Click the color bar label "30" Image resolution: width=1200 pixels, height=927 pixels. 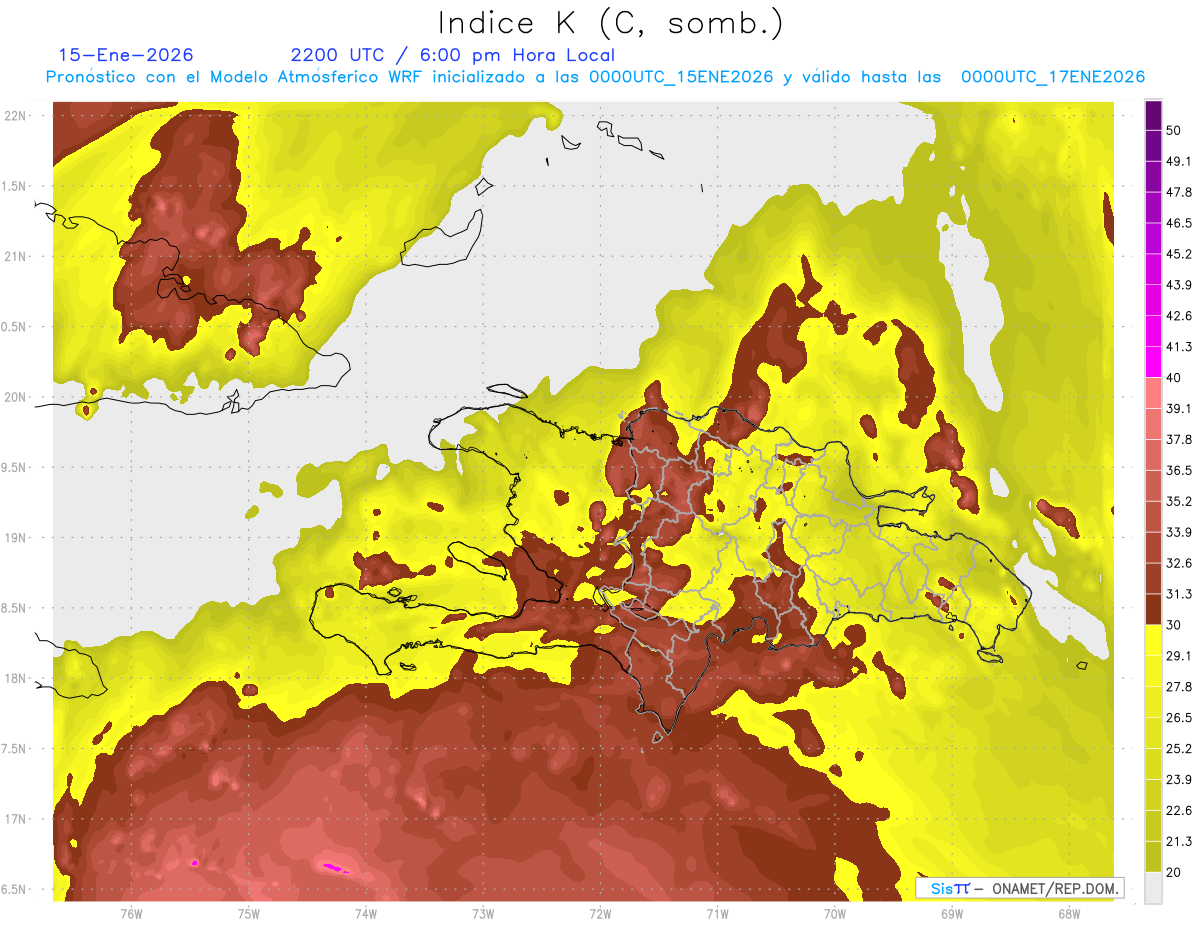coord(1173,625)
